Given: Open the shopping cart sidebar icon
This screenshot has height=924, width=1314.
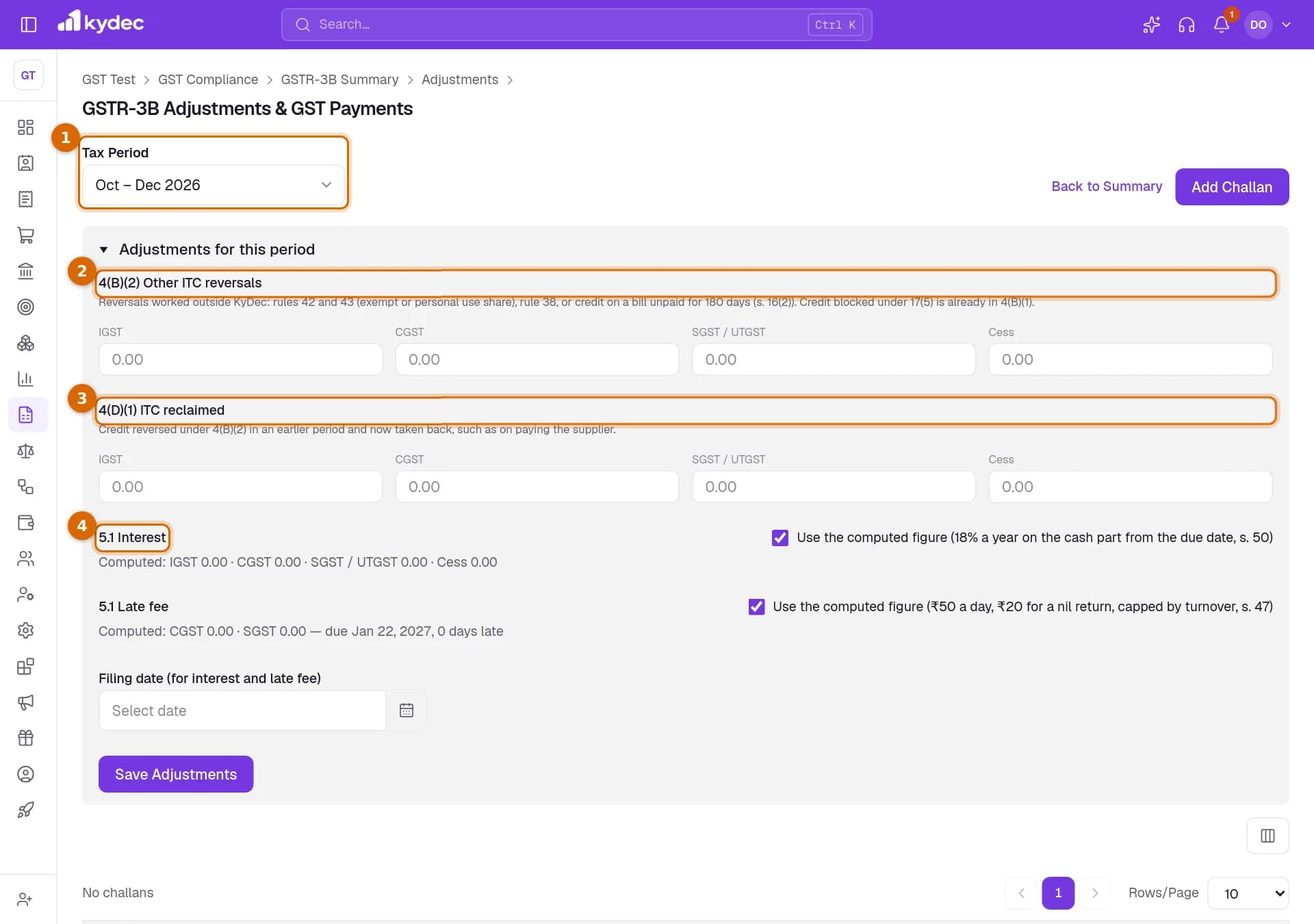Looking at the screenshot, I should point(25,235).
